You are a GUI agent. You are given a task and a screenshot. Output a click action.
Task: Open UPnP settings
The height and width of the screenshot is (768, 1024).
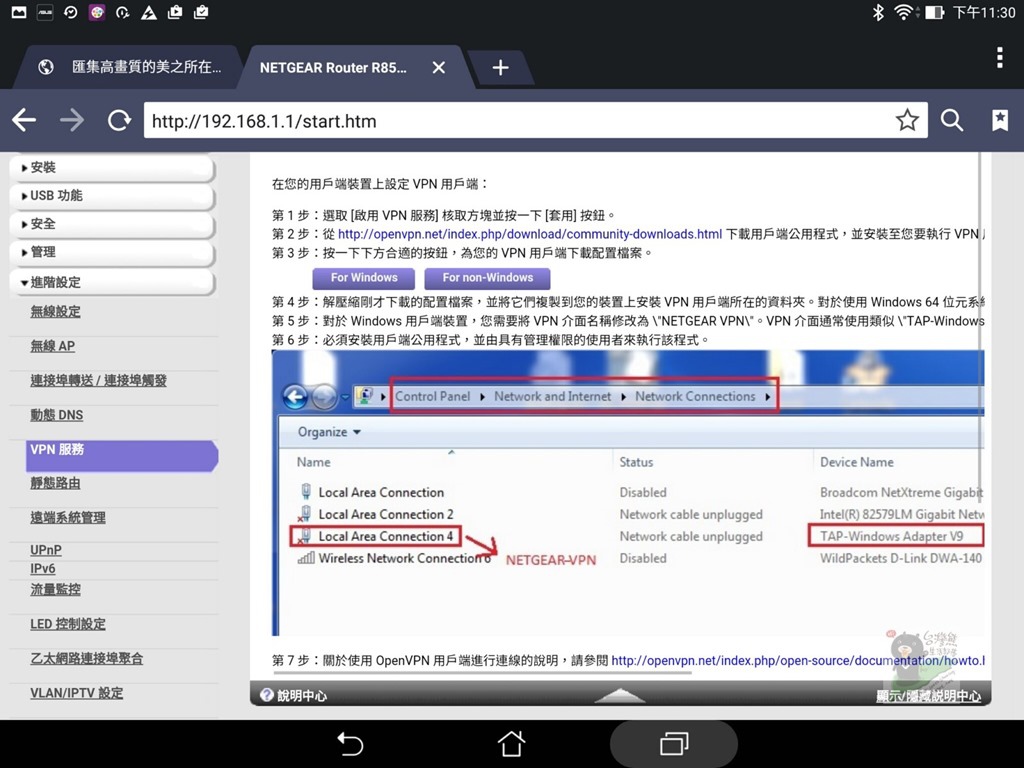pyautogui.click(x=46, y=551)
